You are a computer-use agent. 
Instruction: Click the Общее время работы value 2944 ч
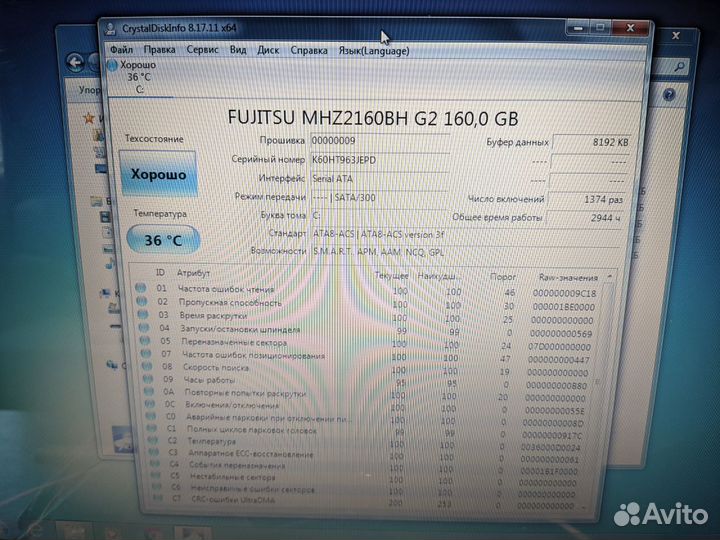click(585, 218)
